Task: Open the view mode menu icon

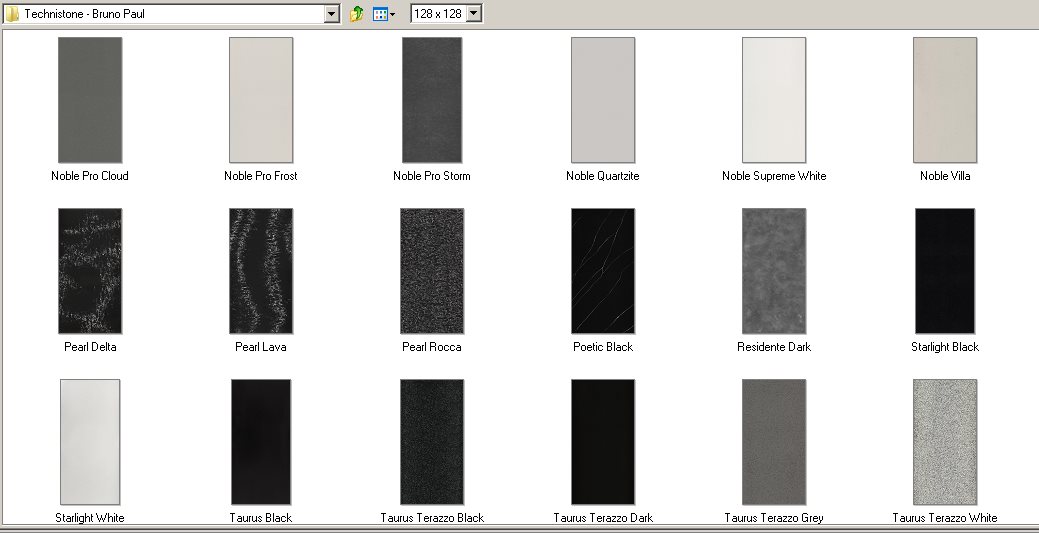Action: point(384,14)
